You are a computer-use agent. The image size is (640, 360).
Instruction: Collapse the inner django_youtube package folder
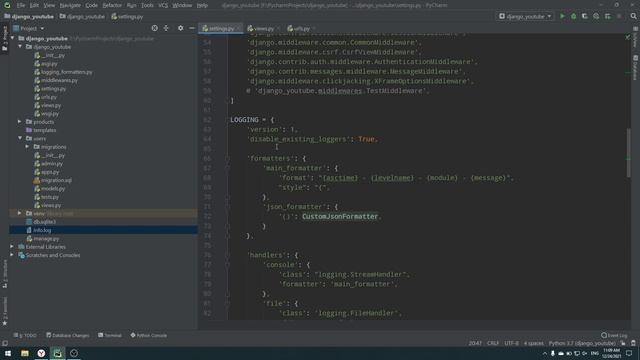click(20, 47)
